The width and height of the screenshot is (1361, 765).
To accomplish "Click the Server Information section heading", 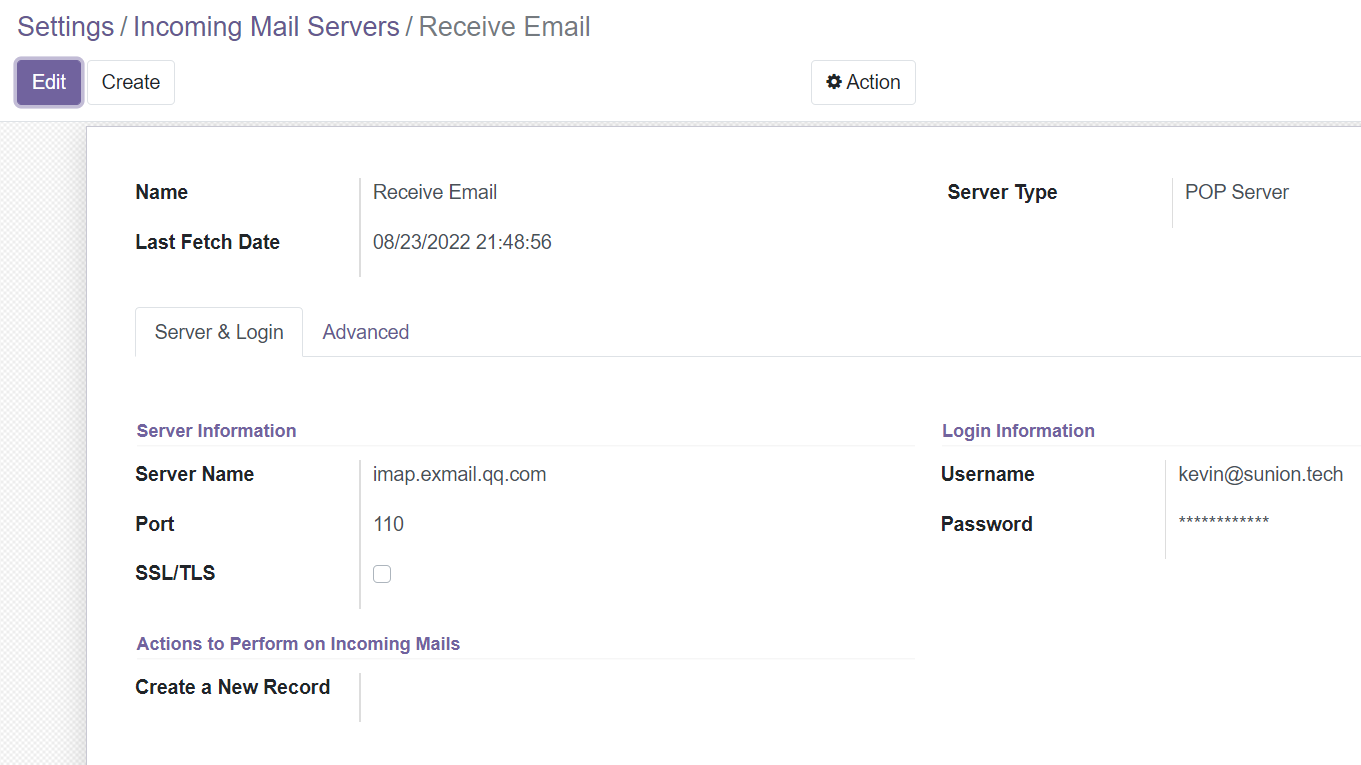I will coord(216,431).
